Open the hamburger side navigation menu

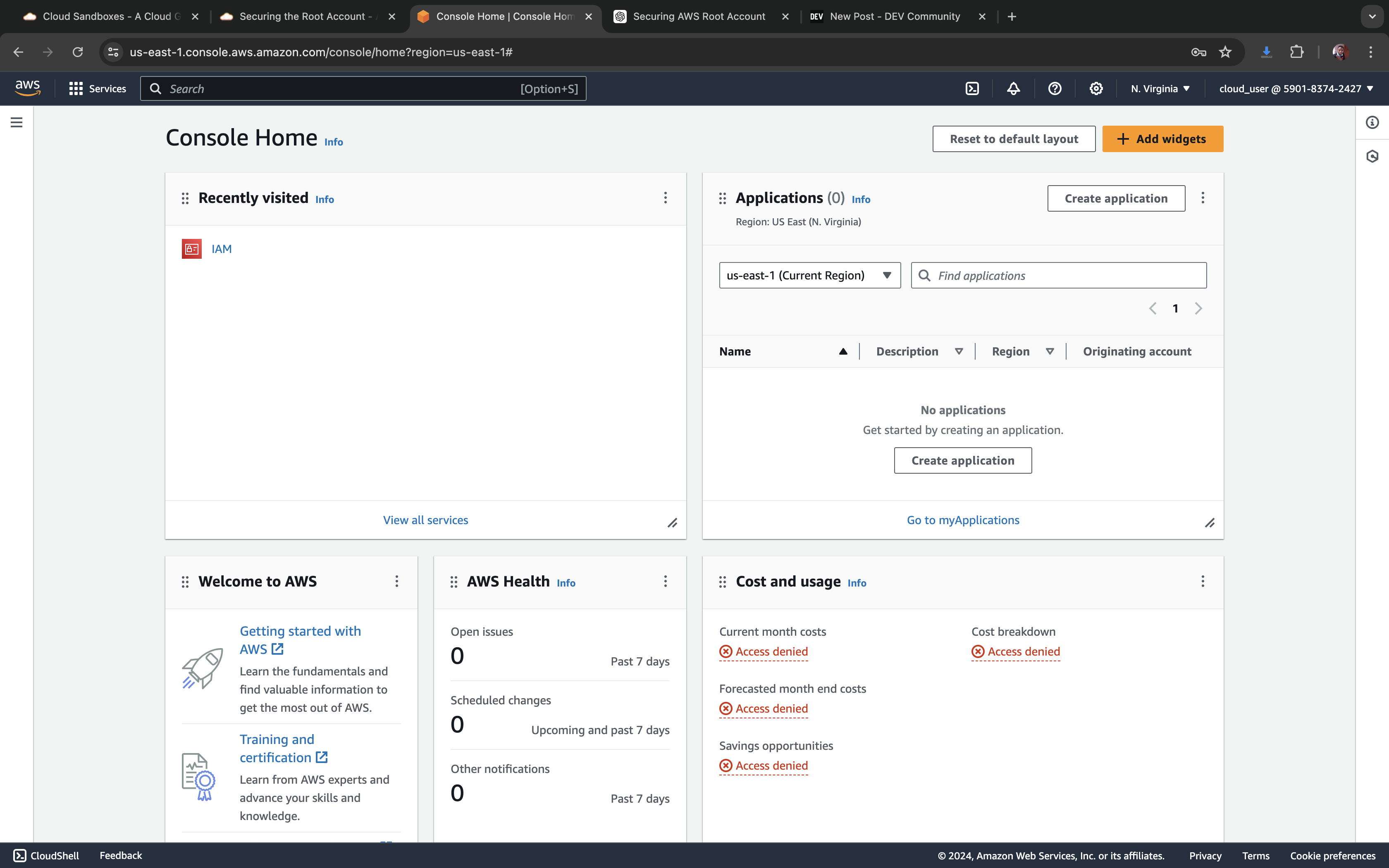pos(17,122)
